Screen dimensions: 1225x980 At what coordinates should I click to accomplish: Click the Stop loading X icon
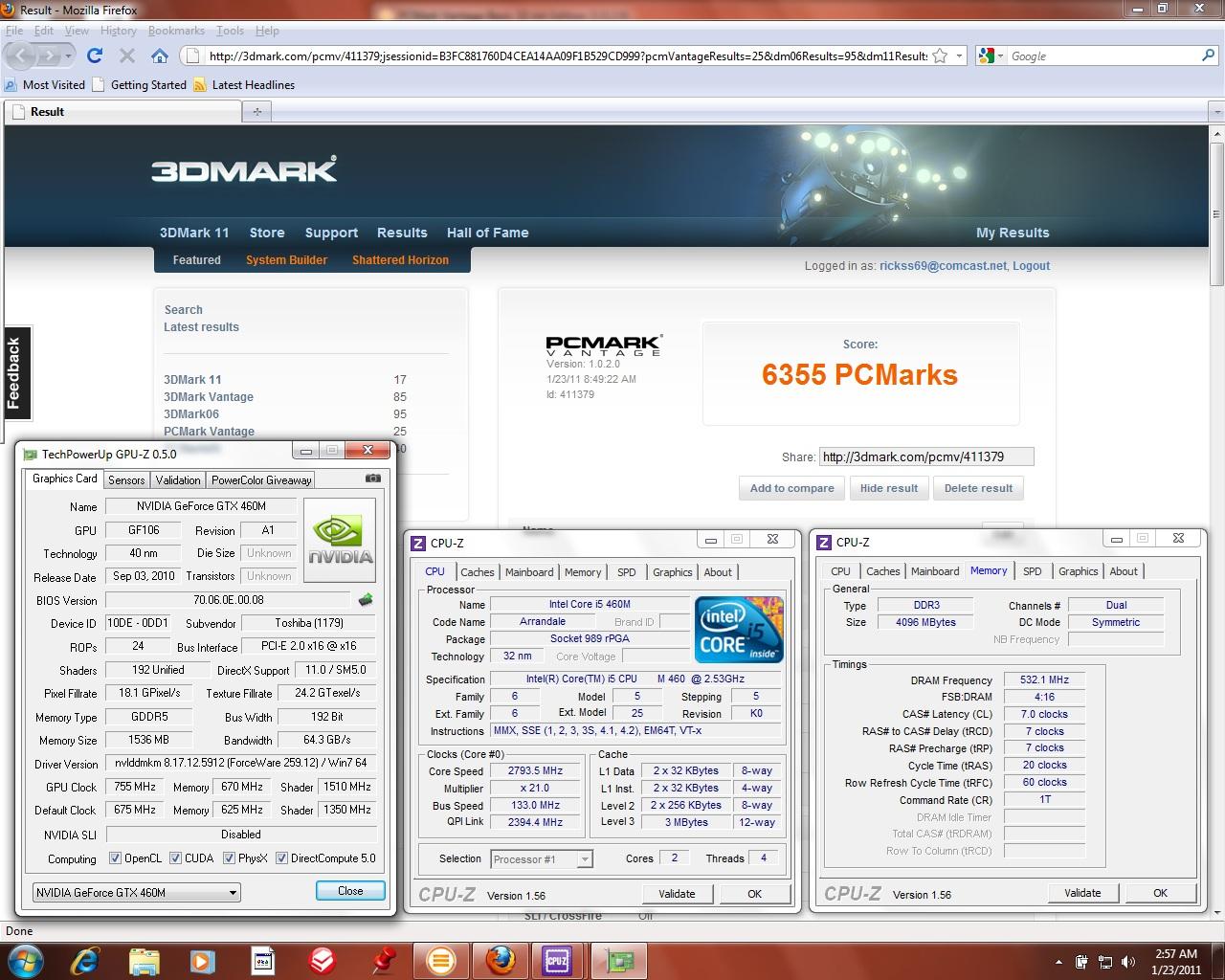pos(126,56)
